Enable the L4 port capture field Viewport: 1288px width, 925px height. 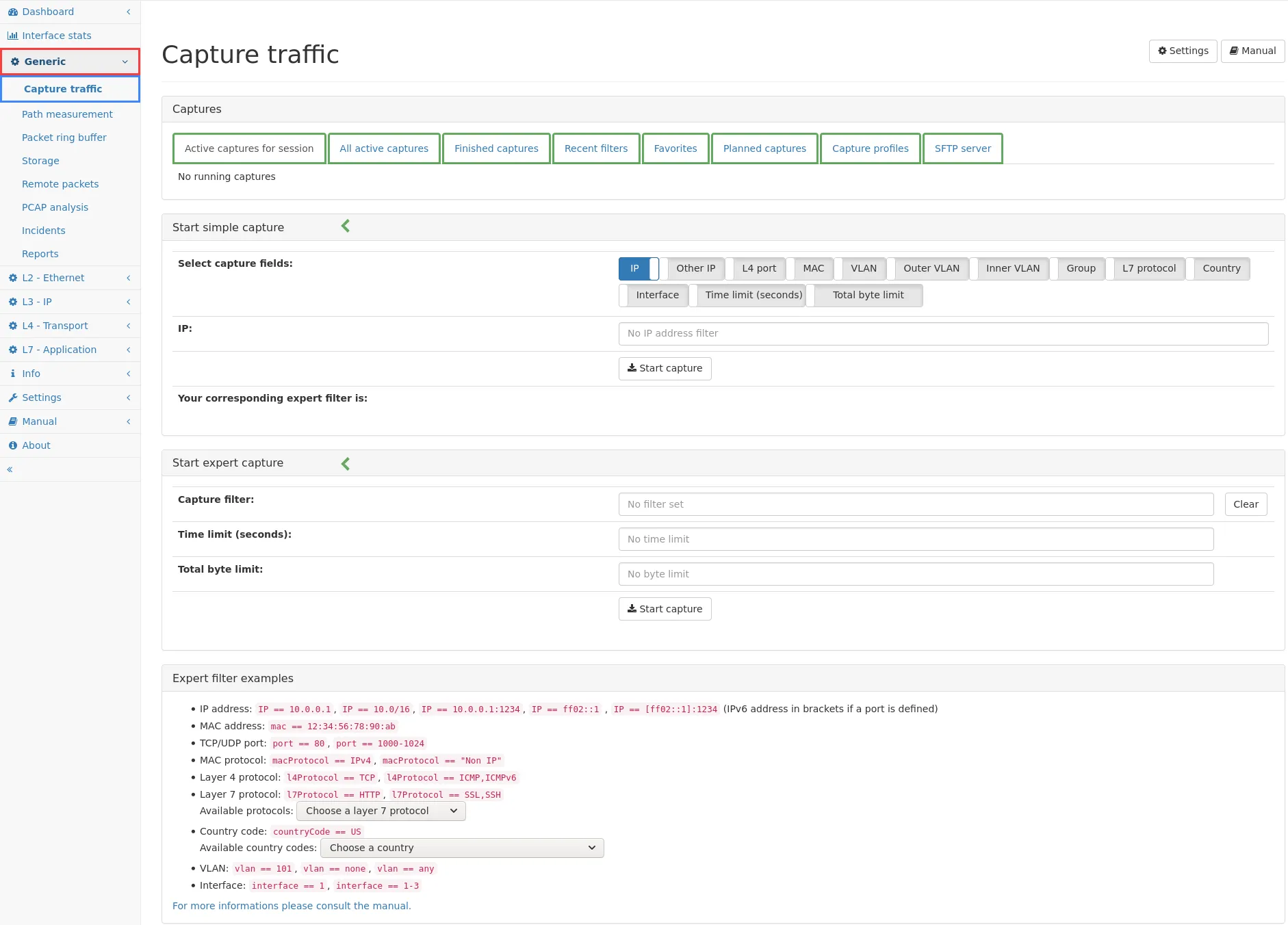[758, 268]
